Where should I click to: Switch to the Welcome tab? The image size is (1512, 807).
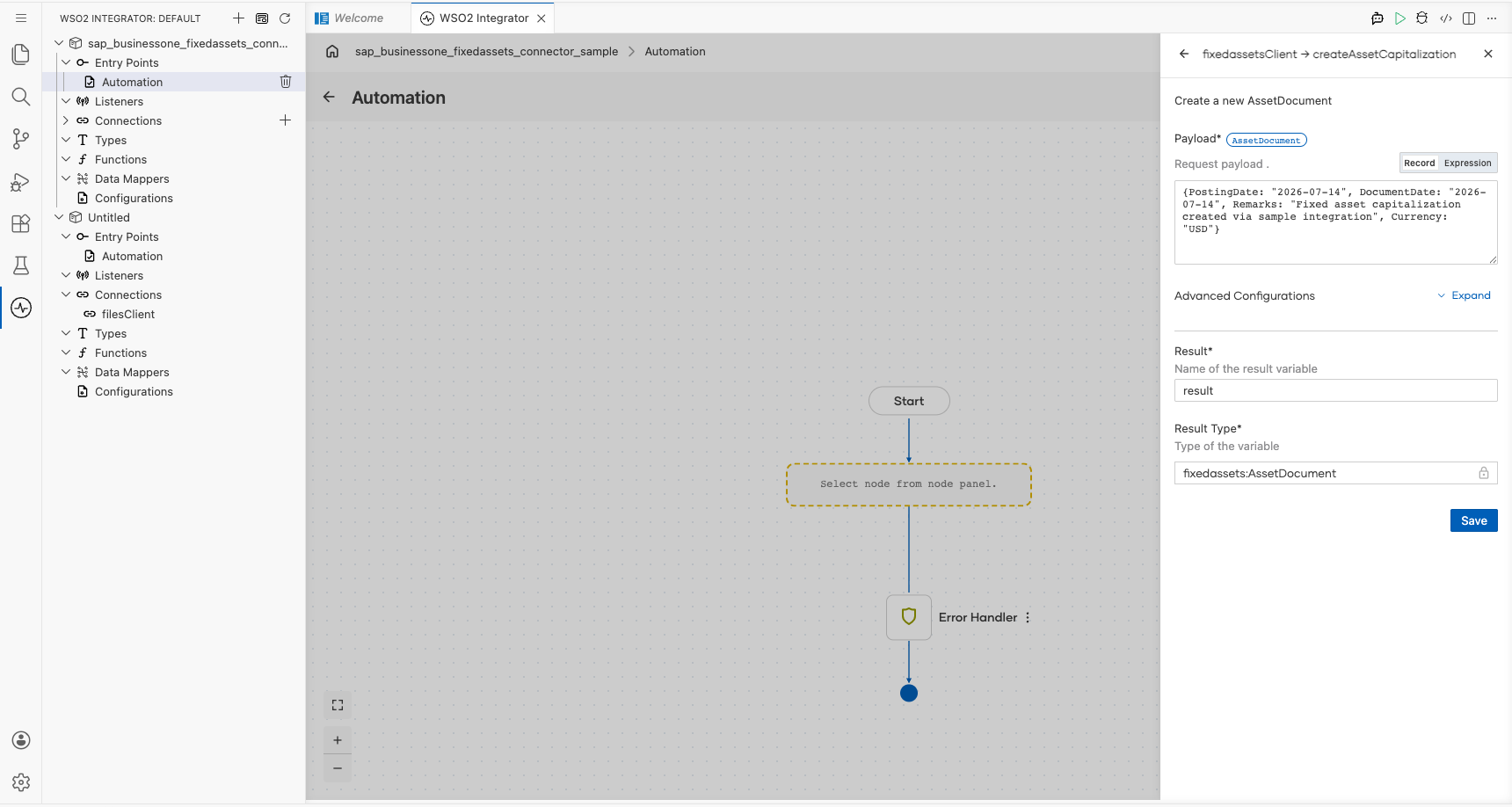(x=359, y=18)
